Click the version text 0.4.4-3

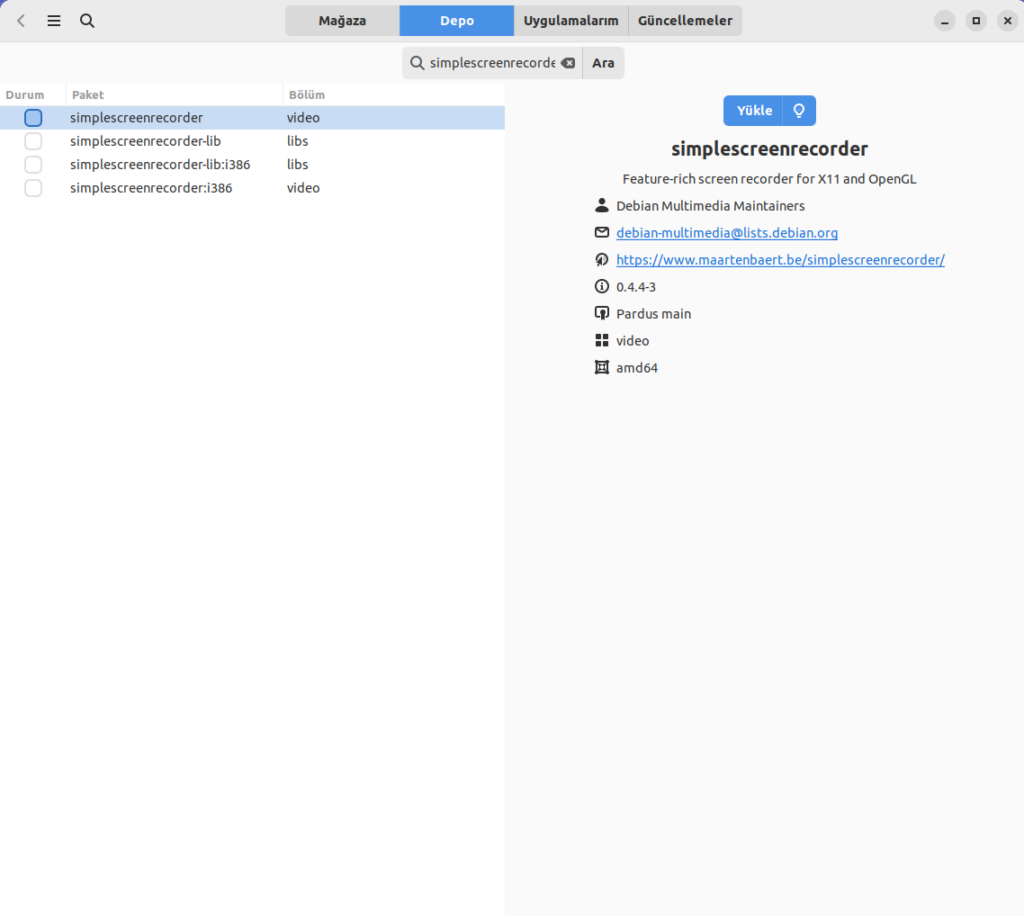[x=635, y=287]
